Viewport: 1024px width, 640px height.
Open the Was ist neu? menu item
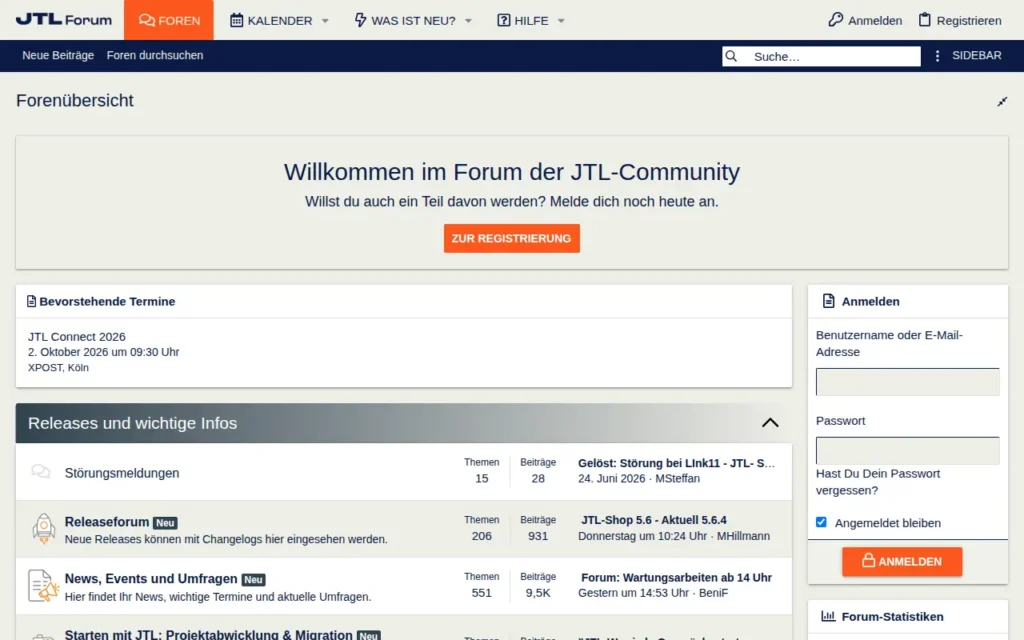tap(405, 20)
